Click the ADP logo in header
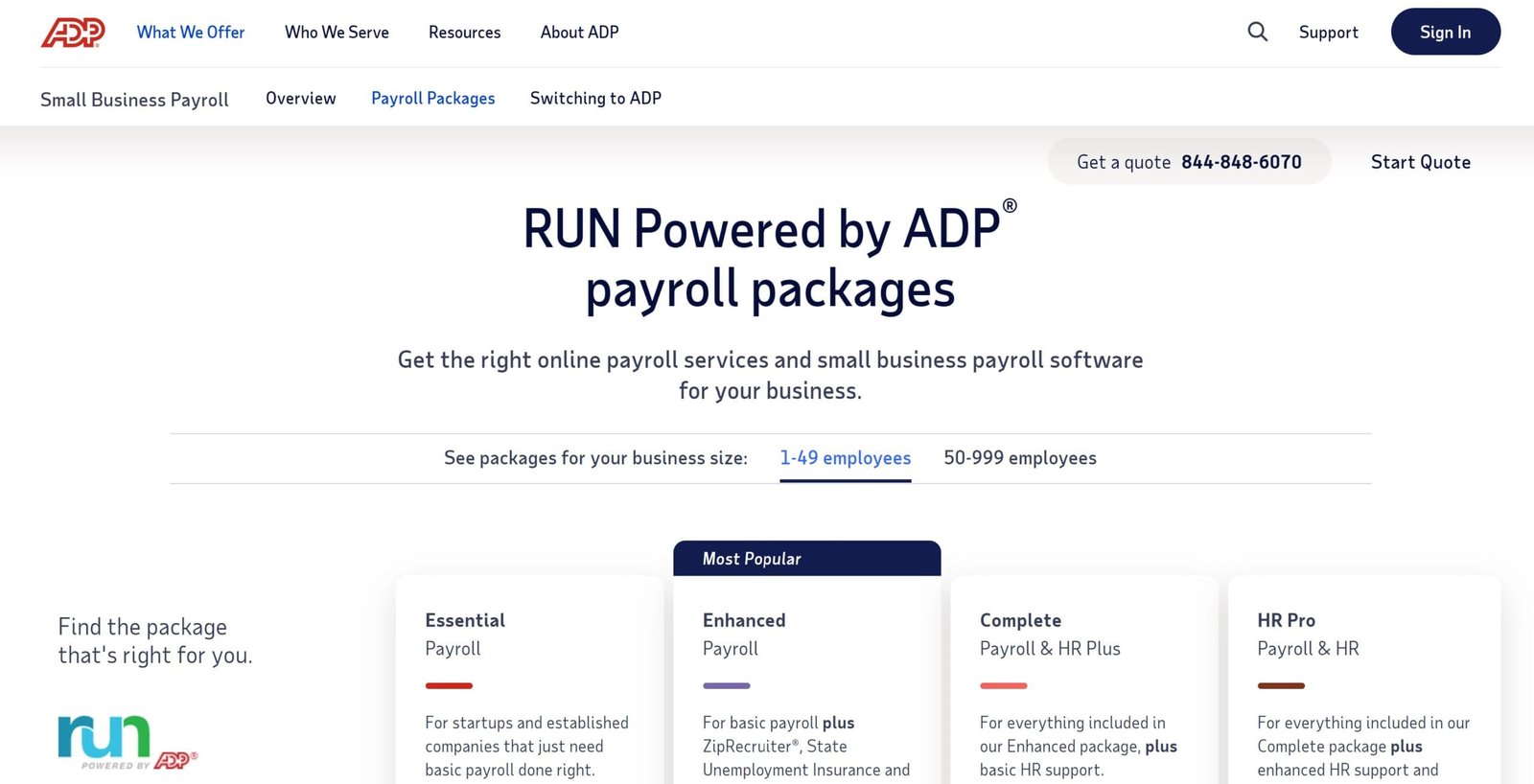The width and height of the screenshot is (1534, 784). pos(73,33)
